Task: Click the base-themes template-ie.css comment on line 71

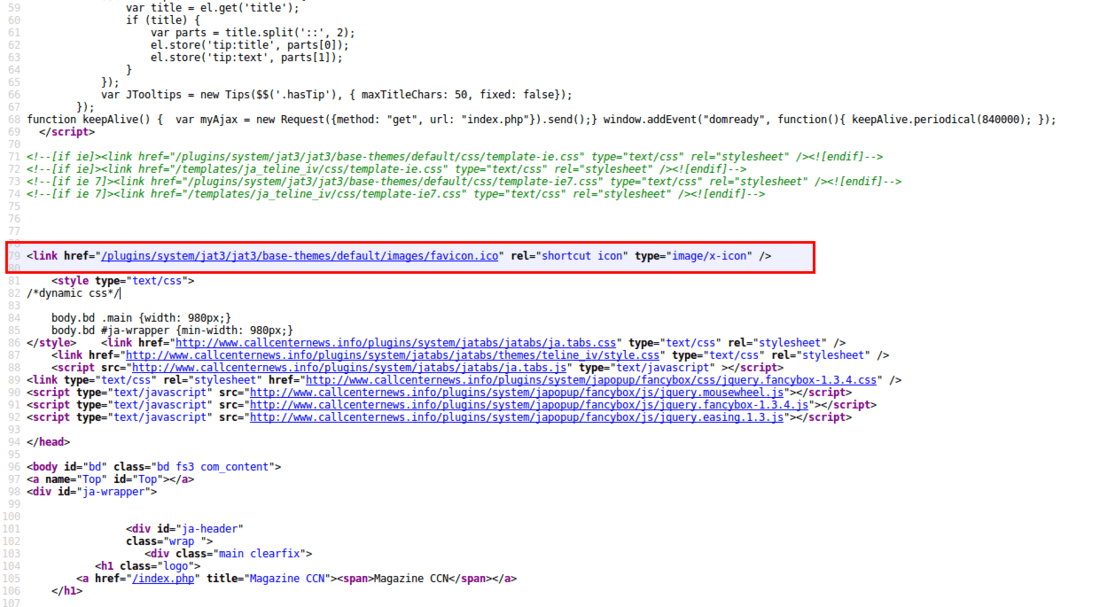Action: click(455, 157)
